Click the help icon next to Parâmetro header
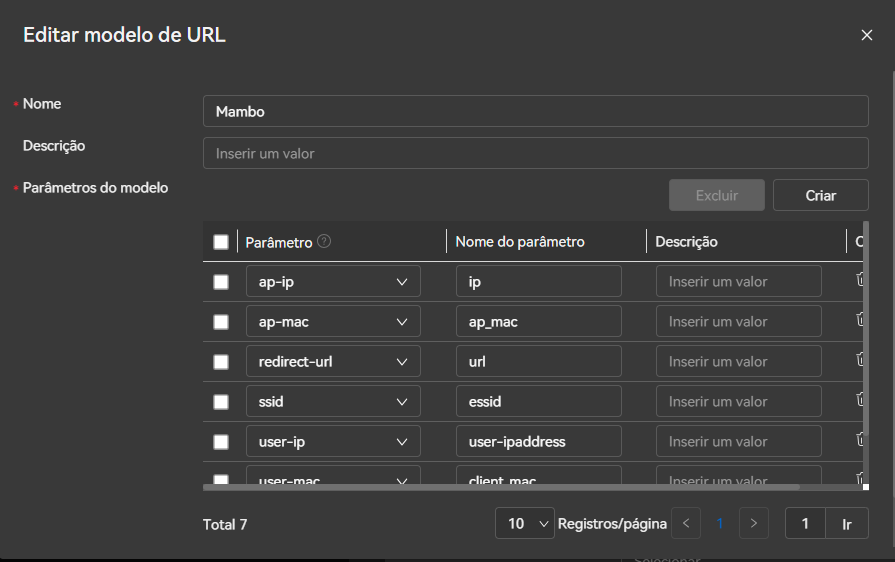 point(324,241)
